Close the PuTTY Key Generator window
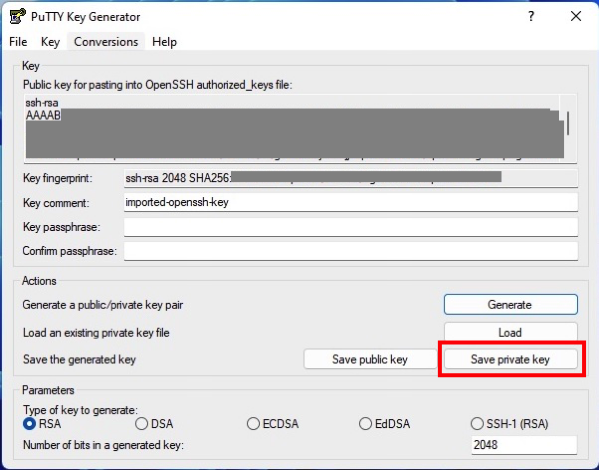 coord(576,16)
